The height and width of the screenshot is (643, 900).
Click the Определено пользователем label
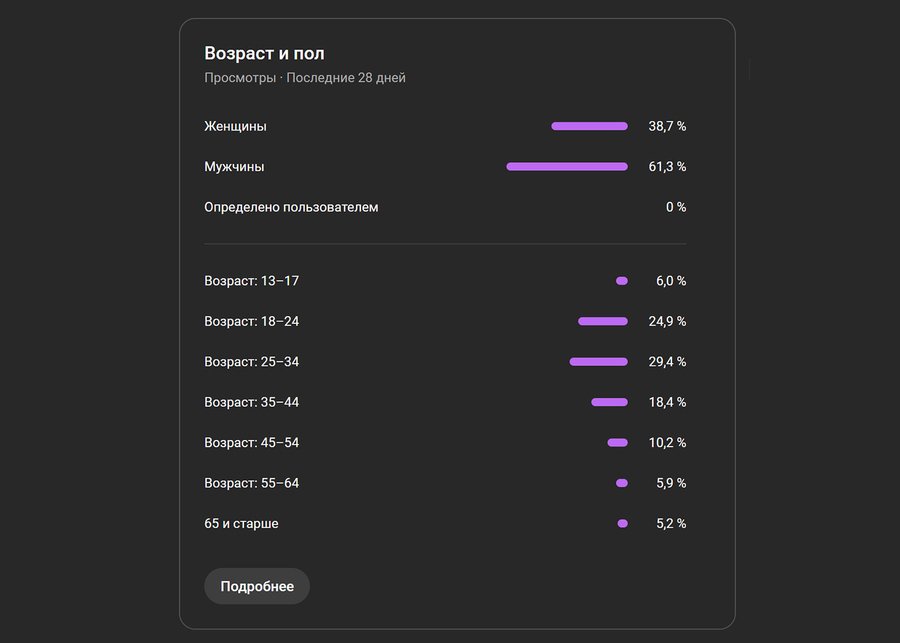[291, 207]
